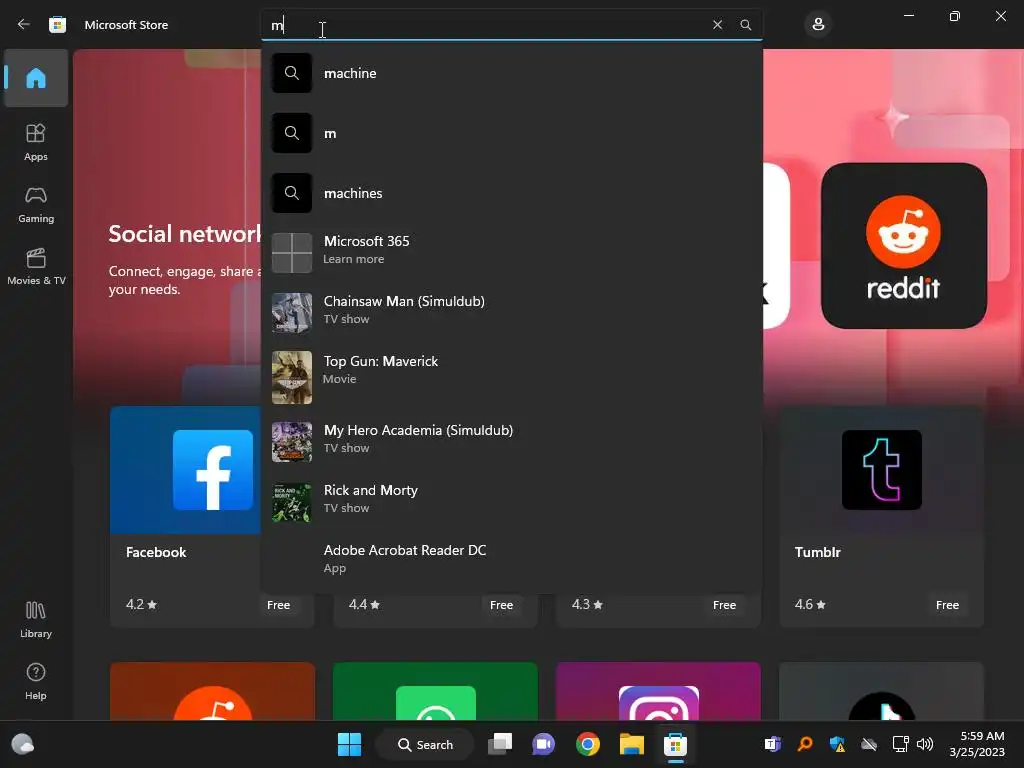Open the Facebook app card icon
Viewport: 1024px width, 768px height.
(x=212, y=470)
